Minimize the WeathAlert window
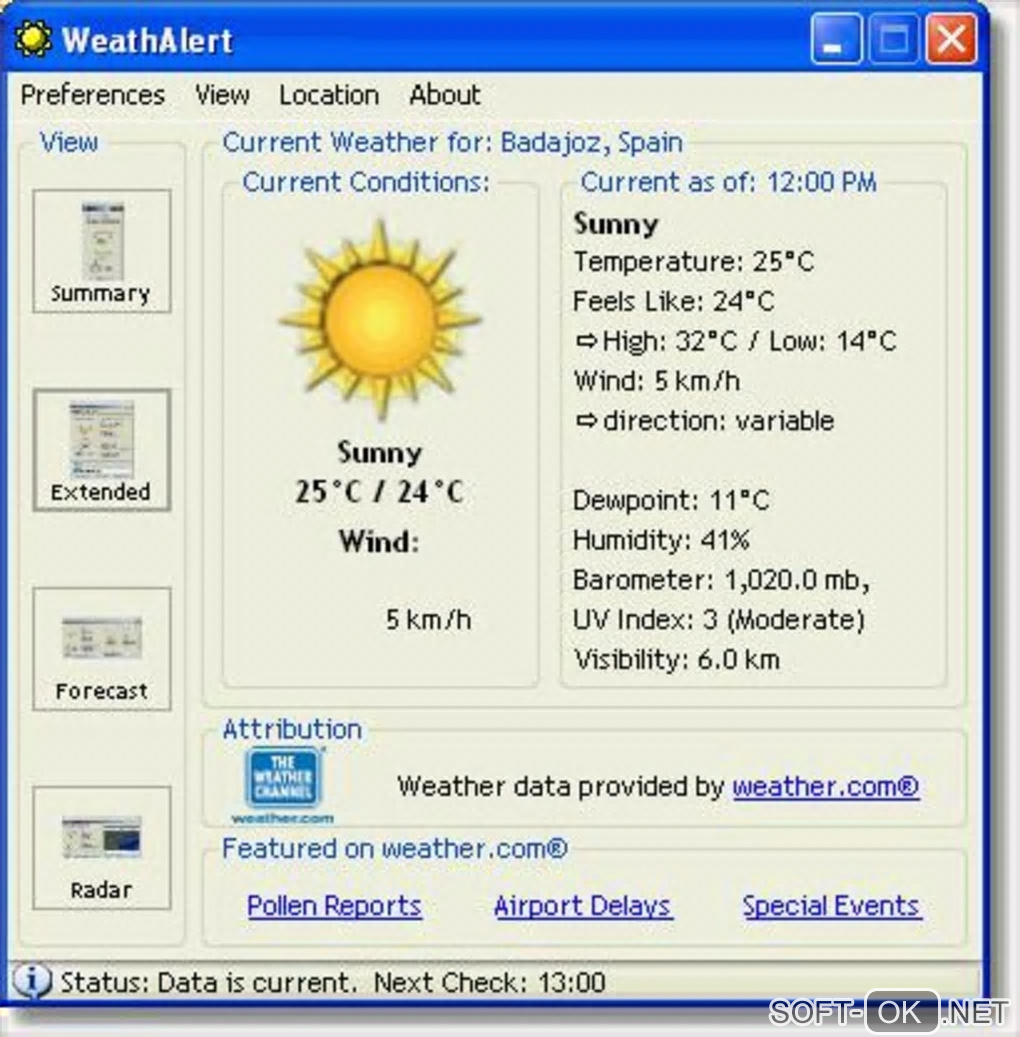The width and height of the screenshot is (1020, 1037). point(836,40)
